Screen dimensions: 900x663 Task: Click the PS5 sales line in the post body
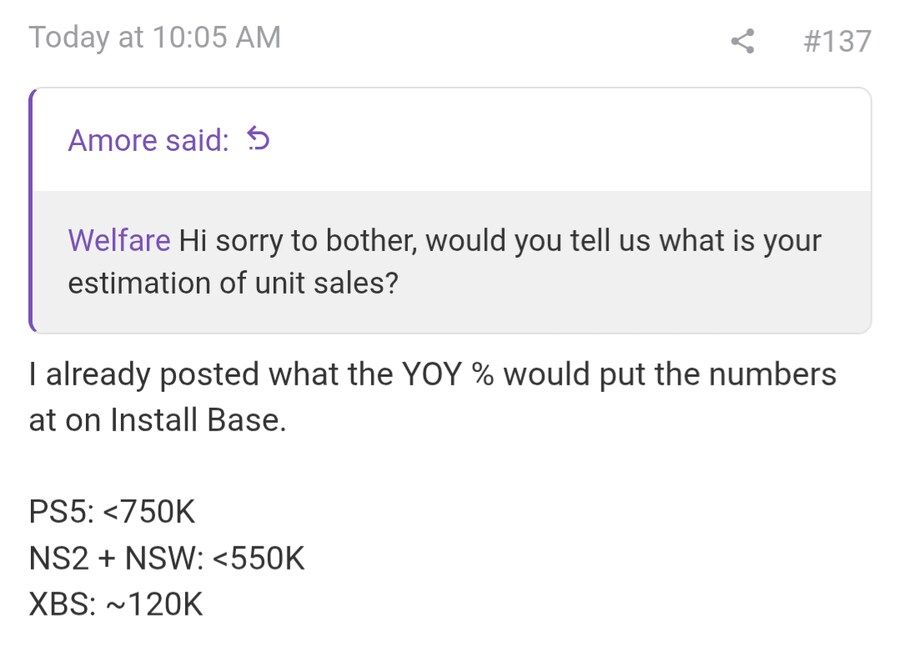(112, 512)
